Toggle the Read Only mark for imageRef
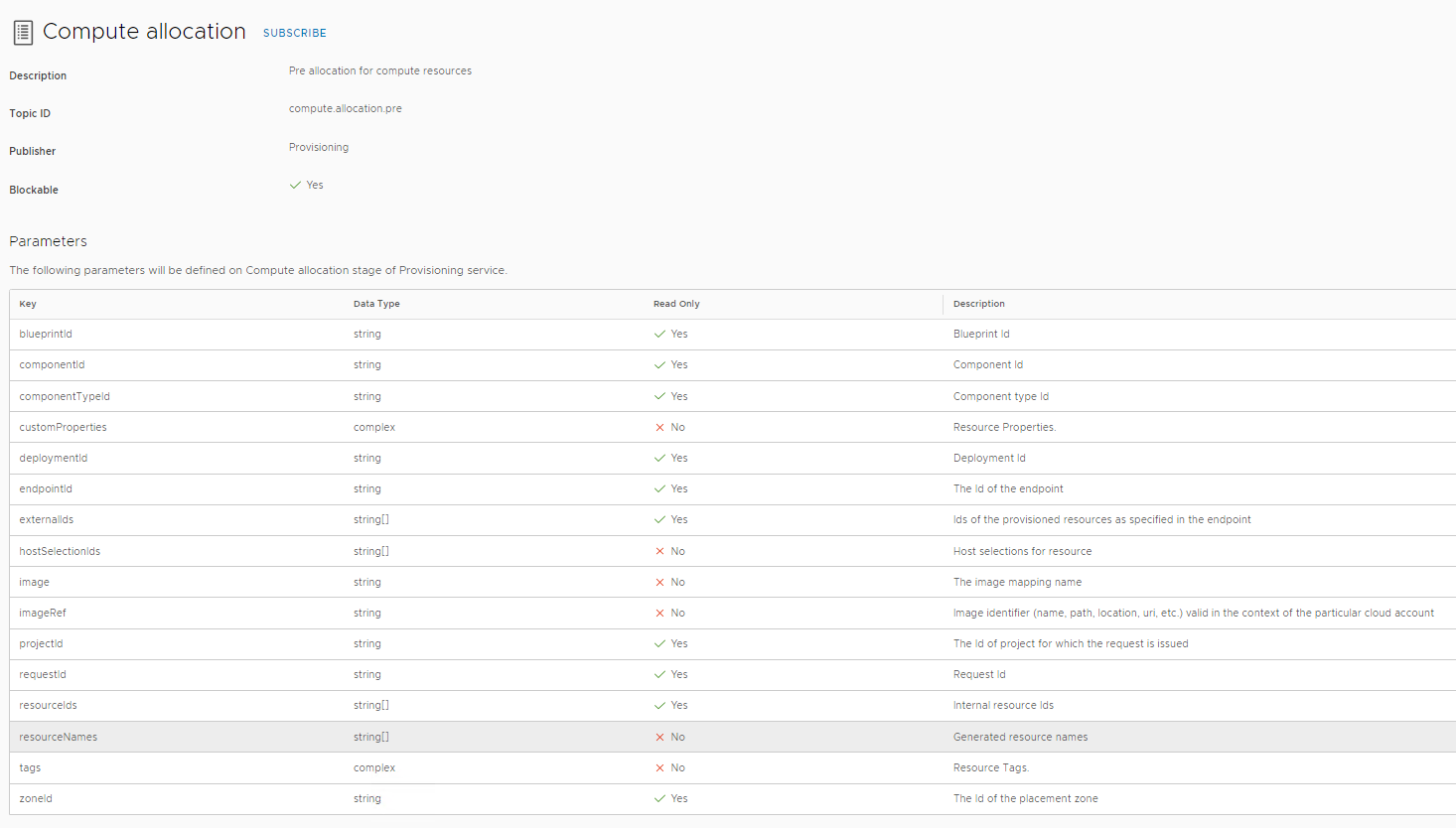1456x828 pixels. point(657,613)
